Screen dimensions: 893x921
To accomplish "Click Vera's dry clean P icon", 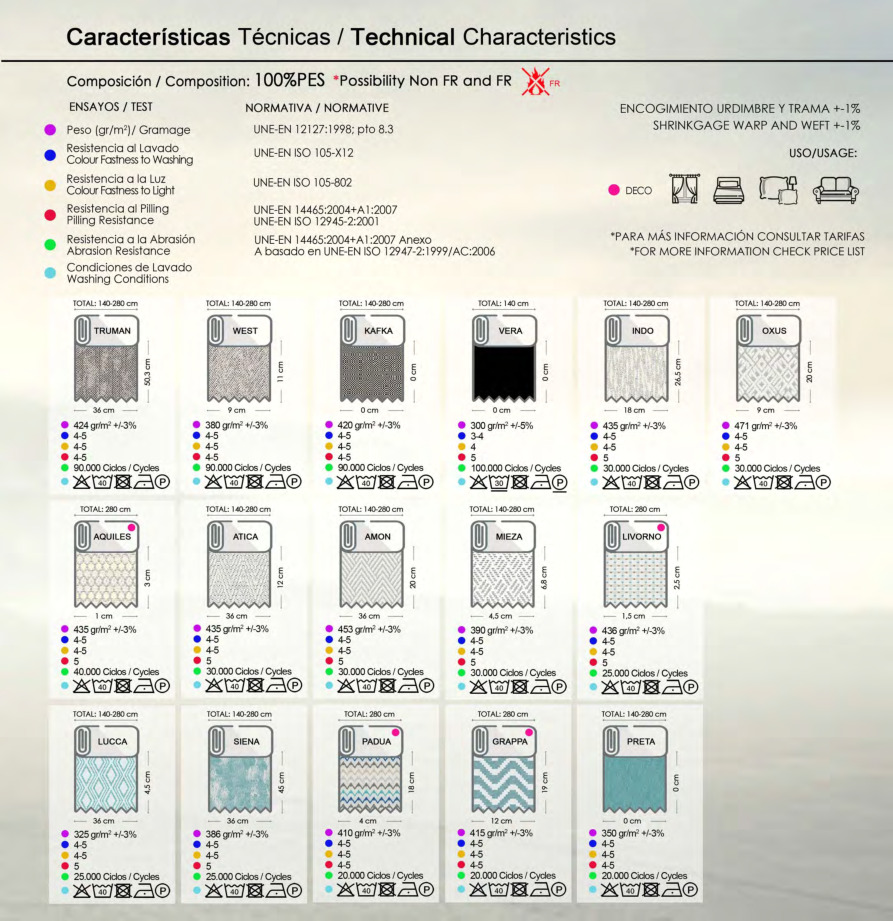I will (559, 483).
